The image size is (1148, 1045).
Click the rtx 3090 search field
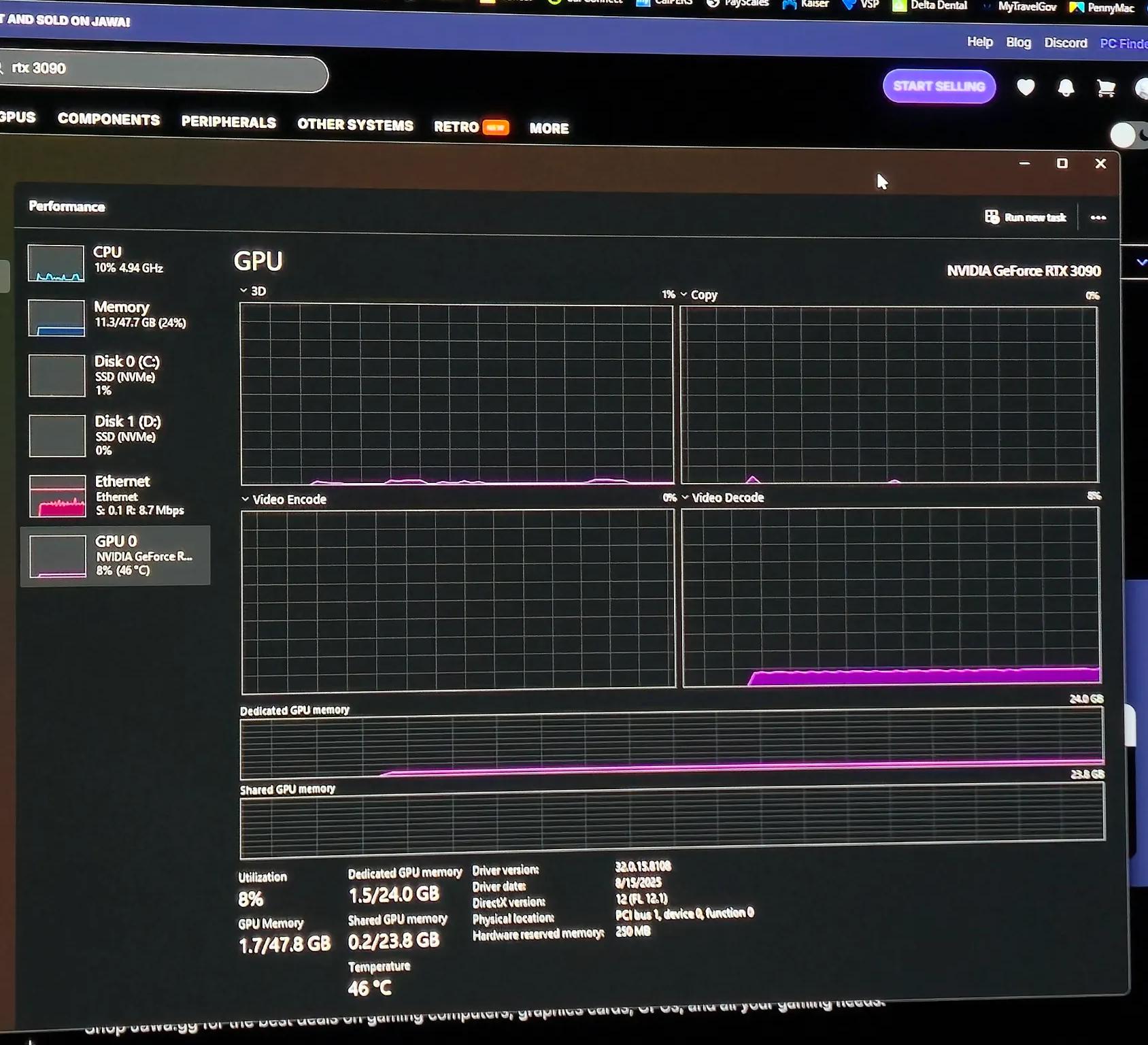(163, 71)
